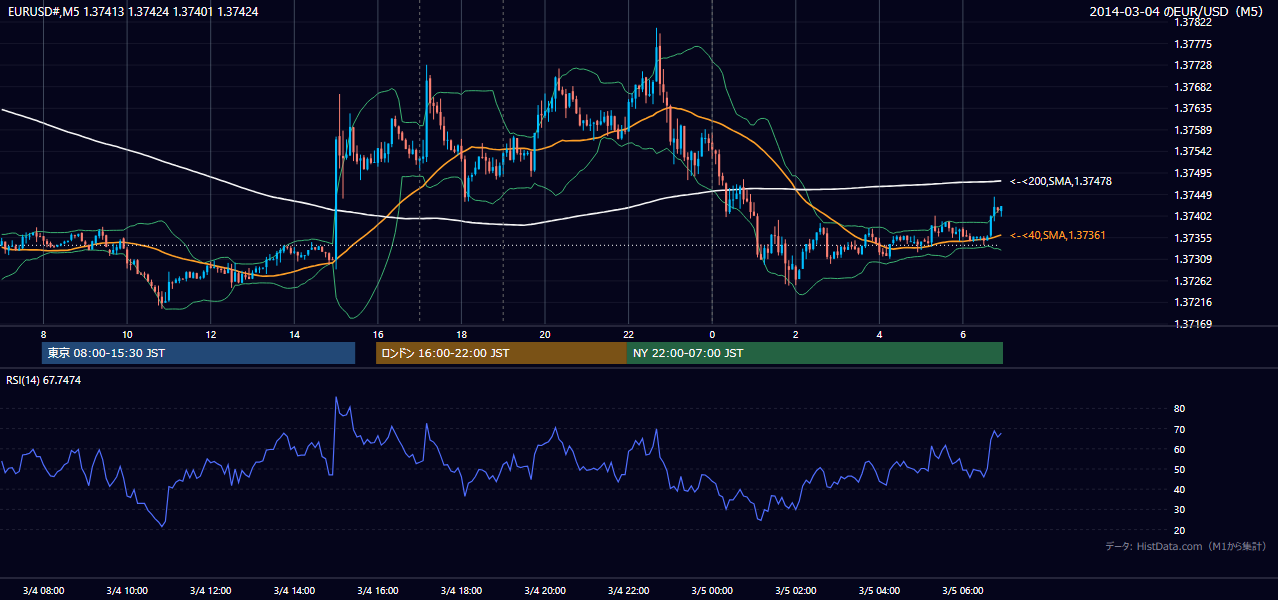Click the 3/4 12:00 time label

210,591
